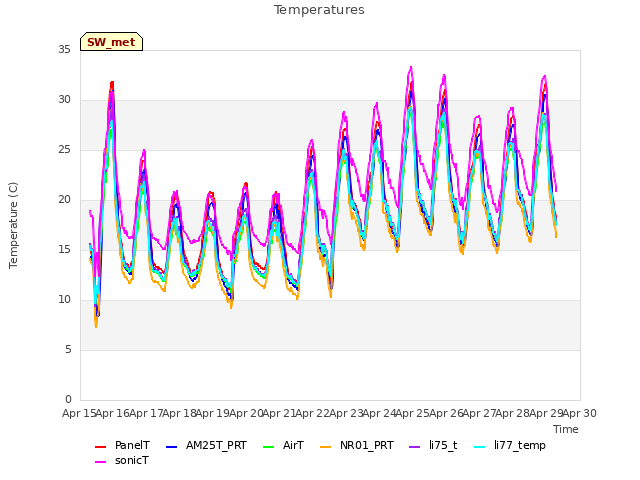Click the 30 y-axis tick label
Screen dimensions: 640x480
[x=64, y=100]
